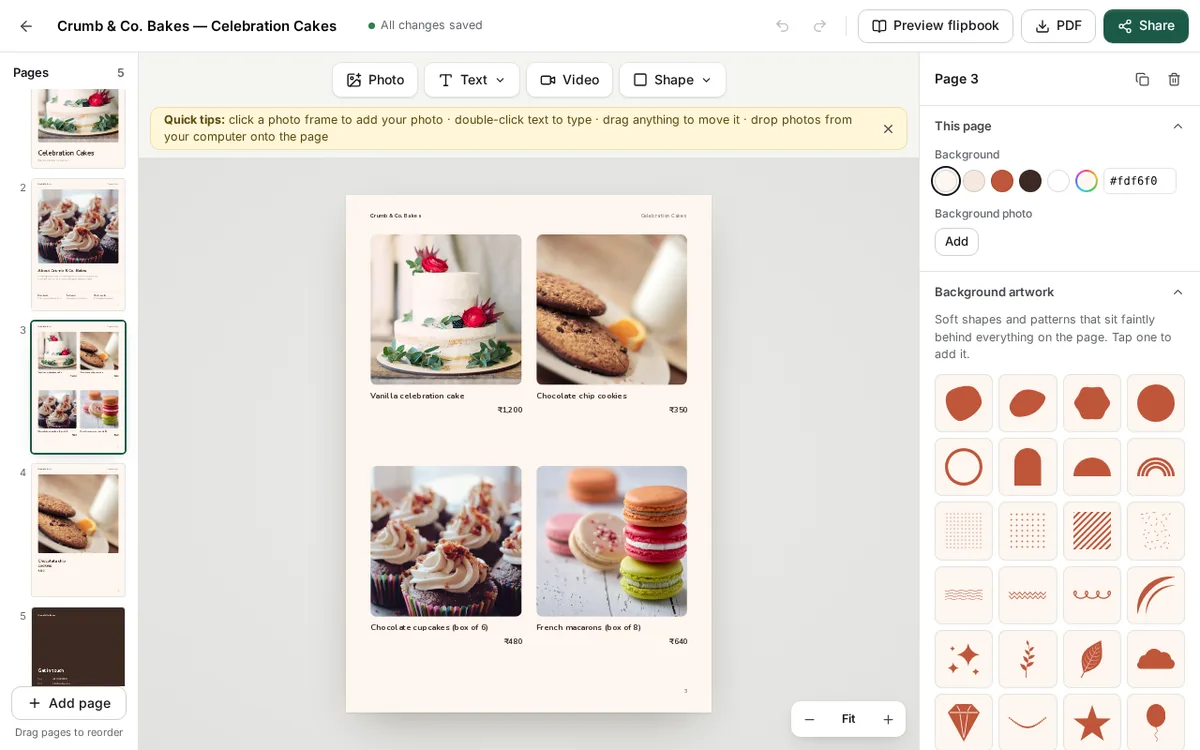This screenshot has width=1200, height=750.
Task: Select the chocolate chip cookies photo
Action: coord(612,309)
